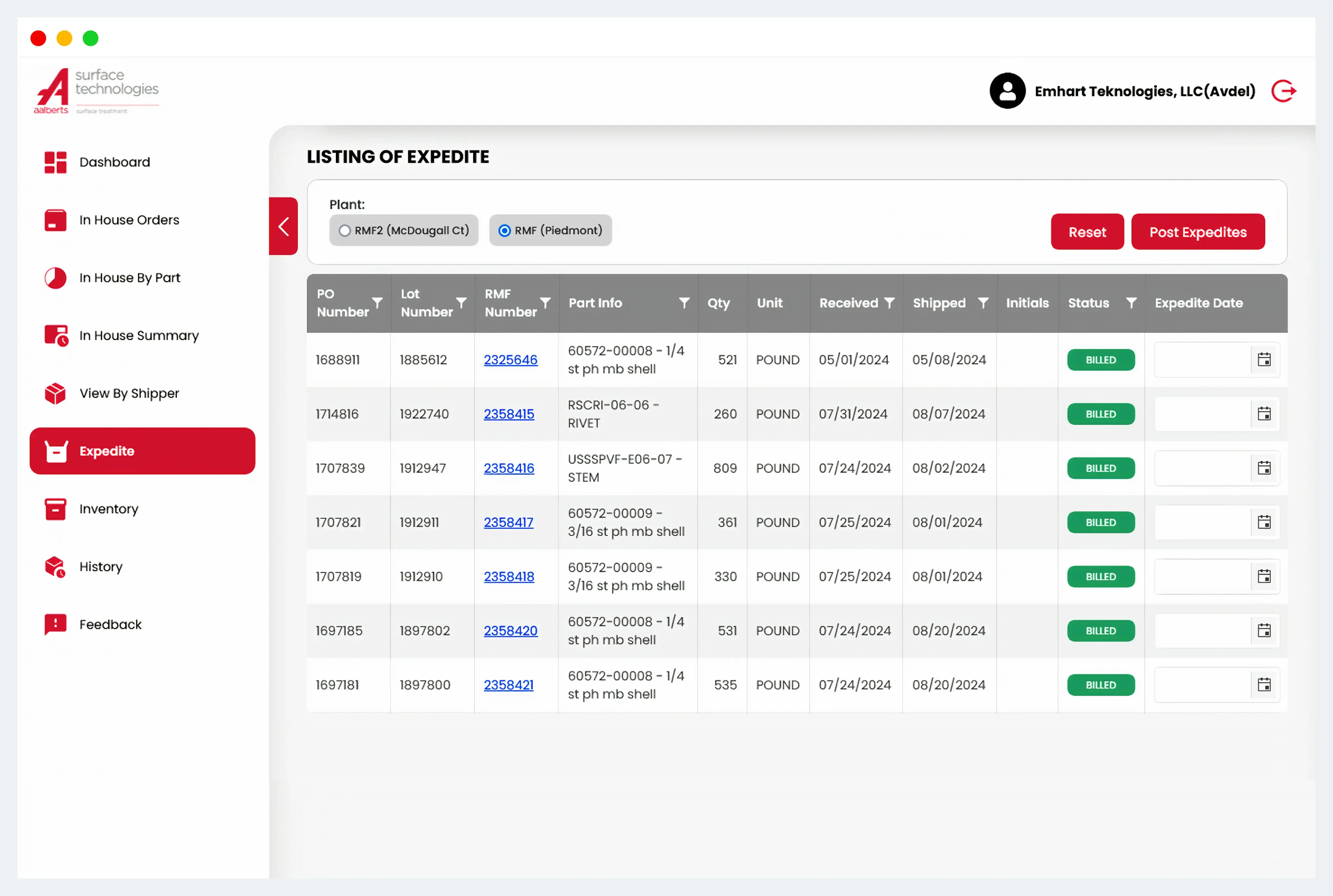Go to In House Summary menu
1333x896 pixels.
pyautogui.click(x=139, y=335)
